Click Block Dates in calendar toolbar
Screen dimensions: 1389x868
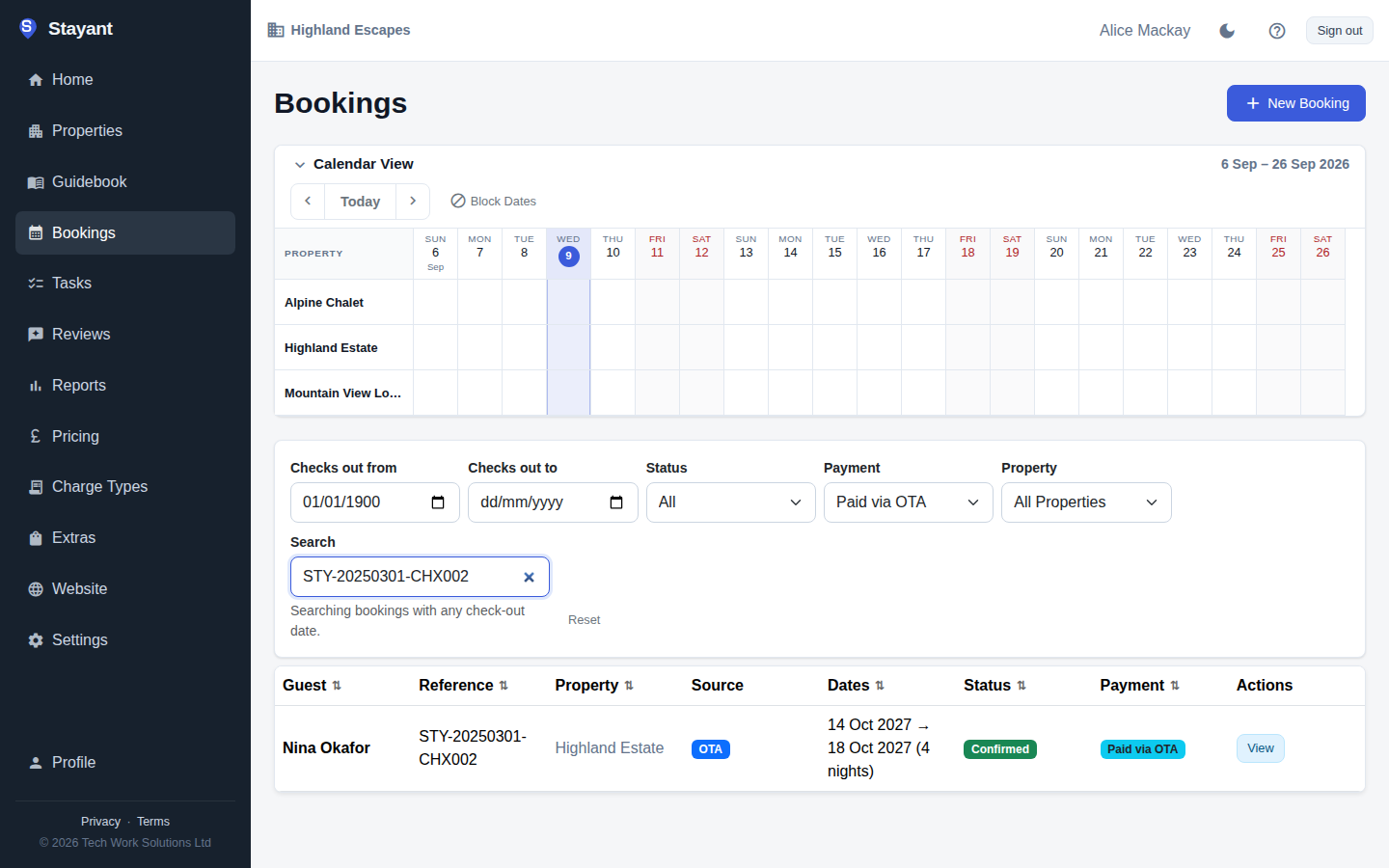point(493,202)
